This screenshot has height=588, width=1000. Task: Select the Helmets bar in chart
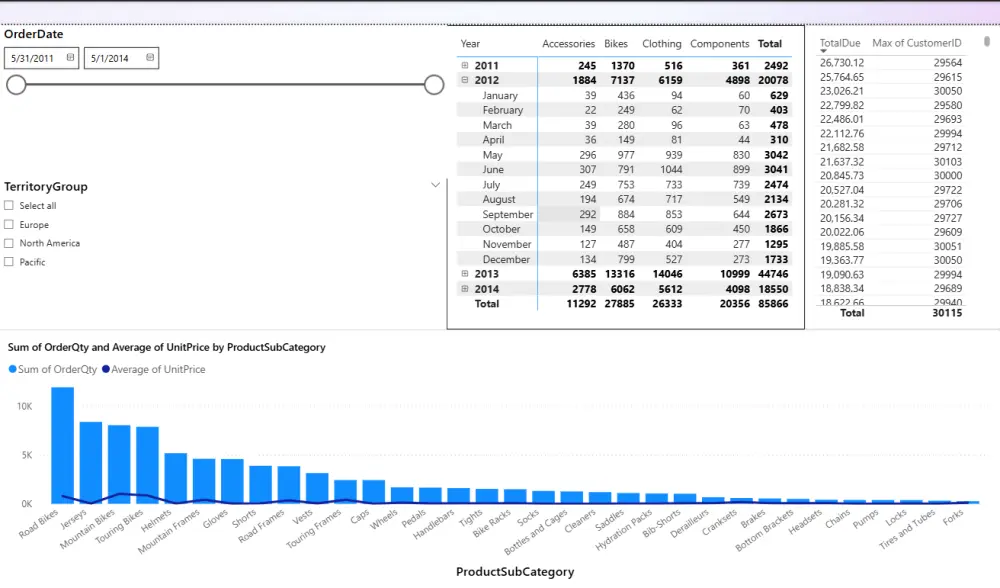pos(175,478)
